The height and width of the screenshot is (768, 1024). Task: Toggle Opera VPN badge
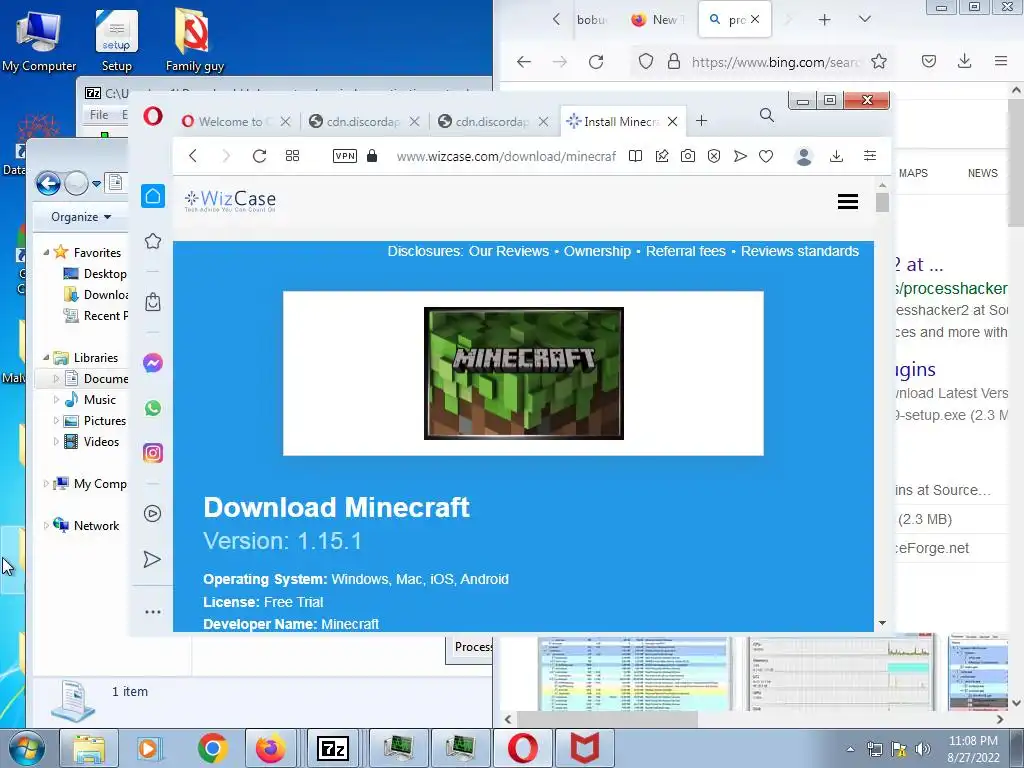click(345, 155)
